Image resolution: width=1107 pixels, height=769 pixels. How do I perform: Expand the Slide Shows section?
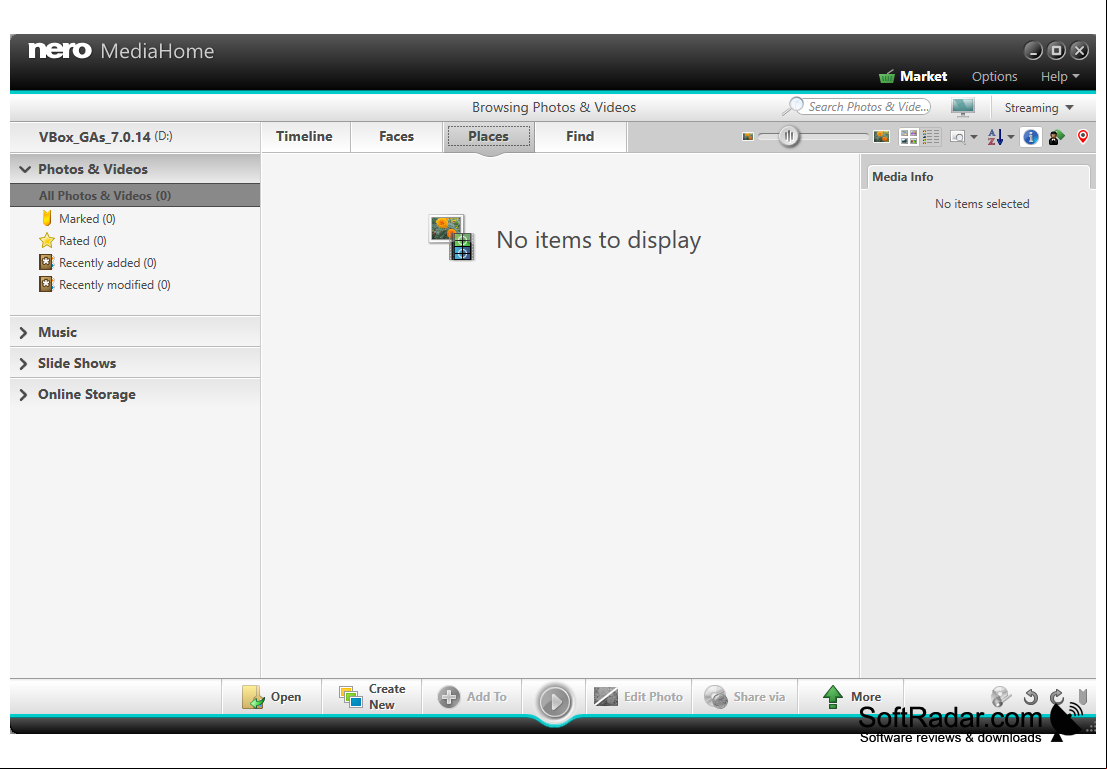pos(23,364)
